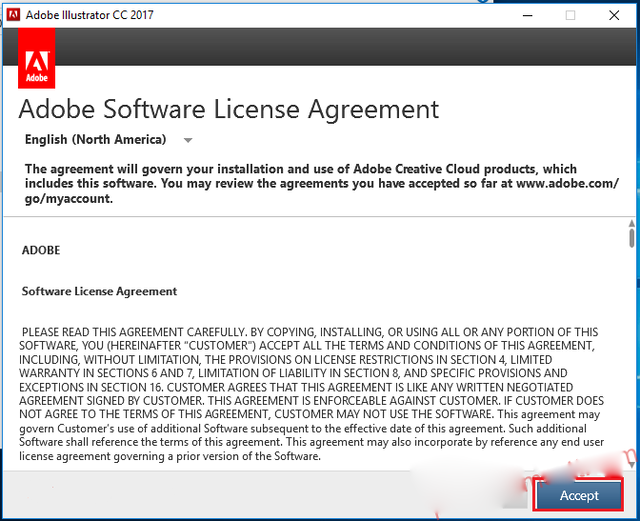640x521 pixels.
Task: Click the 'Adobe Software License Agreement' heading
Action: [x=229, y=109]
